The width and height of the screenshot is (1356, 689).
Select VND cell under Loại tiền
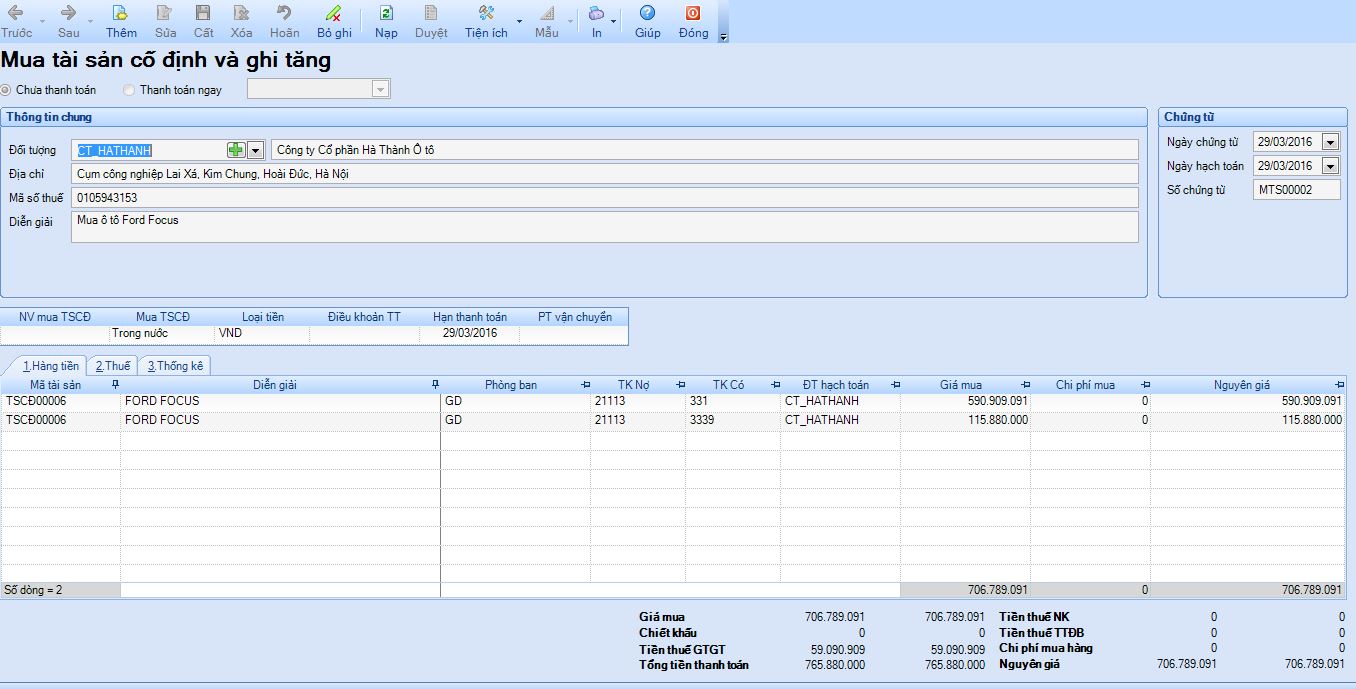click(x=262, y=334)
